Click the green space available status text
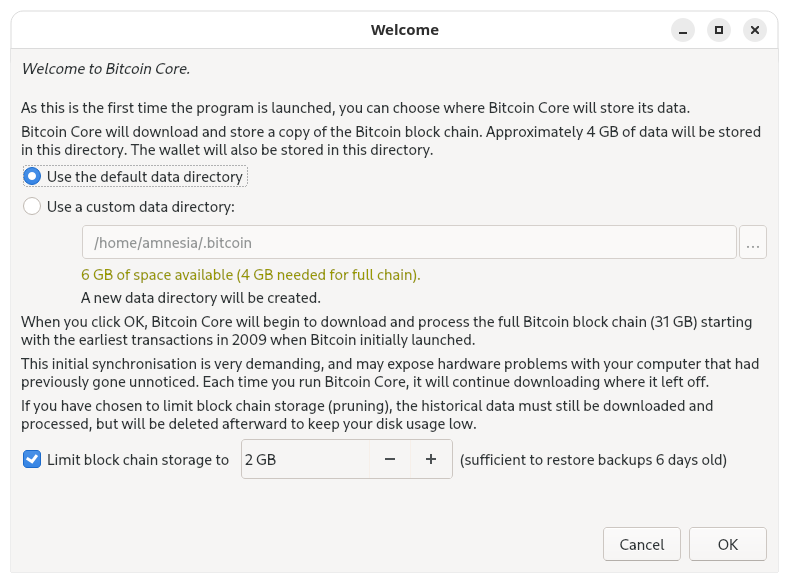 click(x=251, y=275)
